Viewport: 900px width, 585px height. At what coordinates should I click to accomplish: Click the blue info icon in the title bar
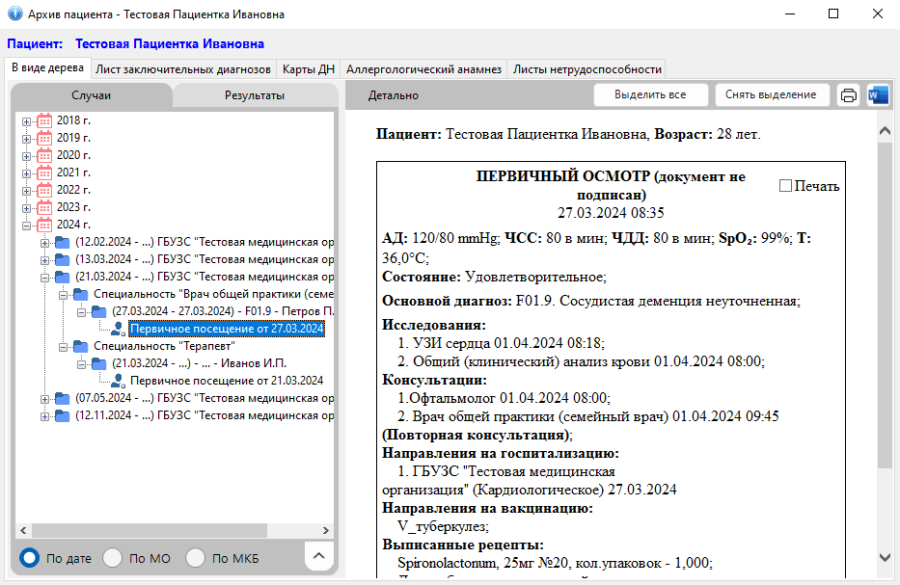point(15,13)
